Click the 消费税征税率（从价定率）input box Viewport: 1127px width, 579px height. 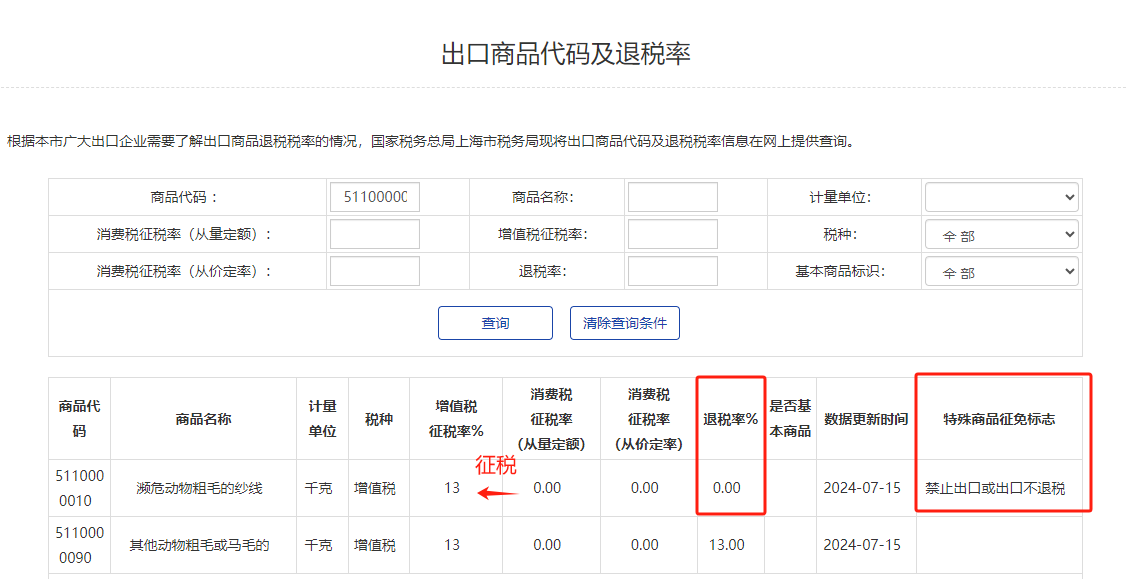[375, 271]
